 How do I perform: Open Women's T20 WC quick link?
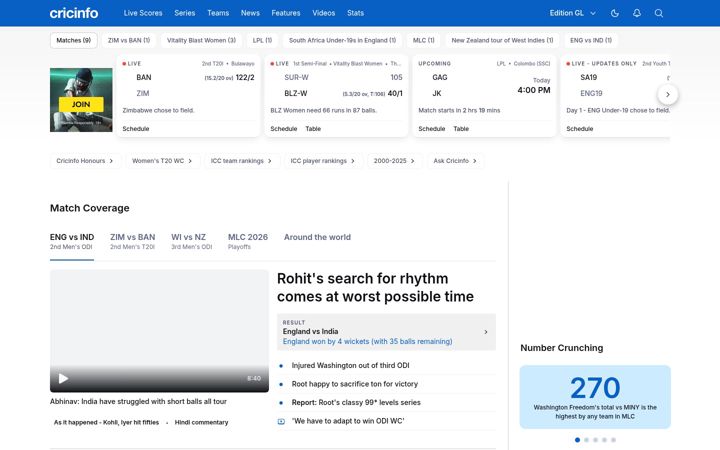tap(162, 161)
